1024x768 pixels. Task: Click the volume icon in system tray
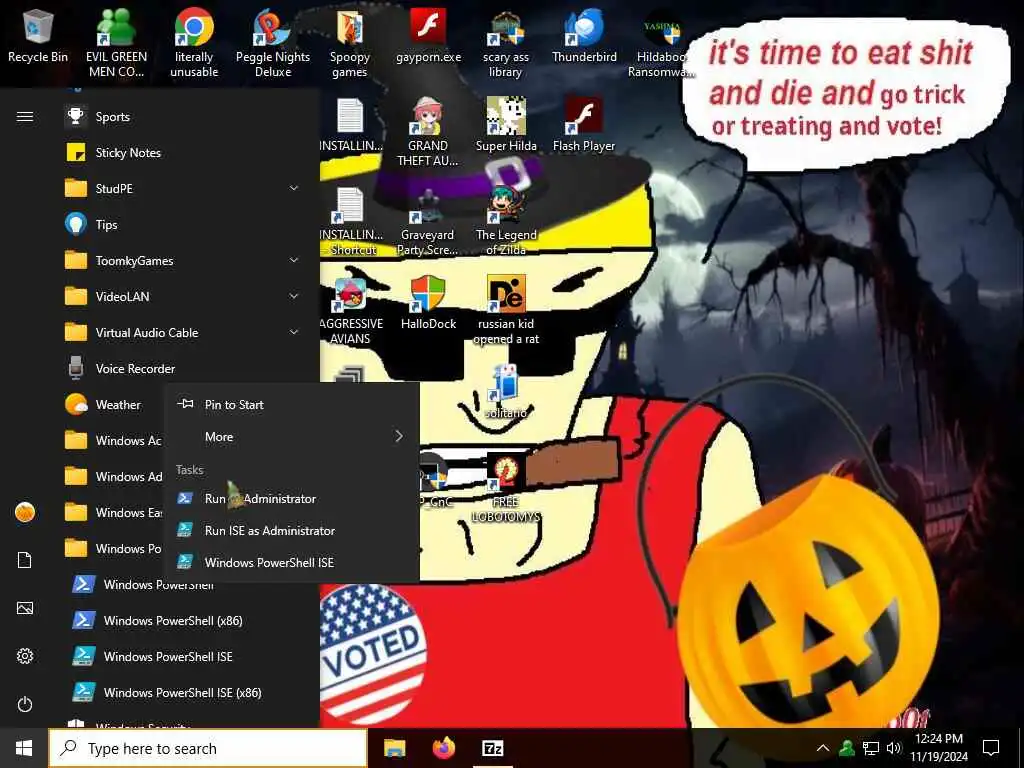tap(894, 748)
